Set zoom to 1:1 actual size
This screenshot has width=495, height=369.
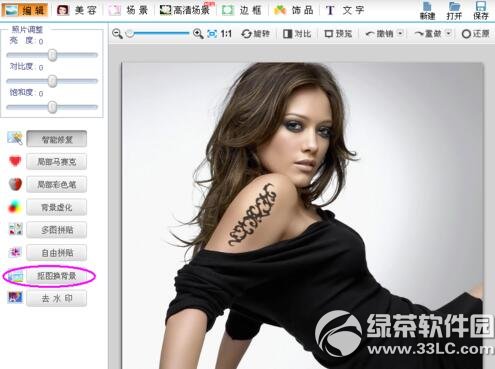[226, 34]
